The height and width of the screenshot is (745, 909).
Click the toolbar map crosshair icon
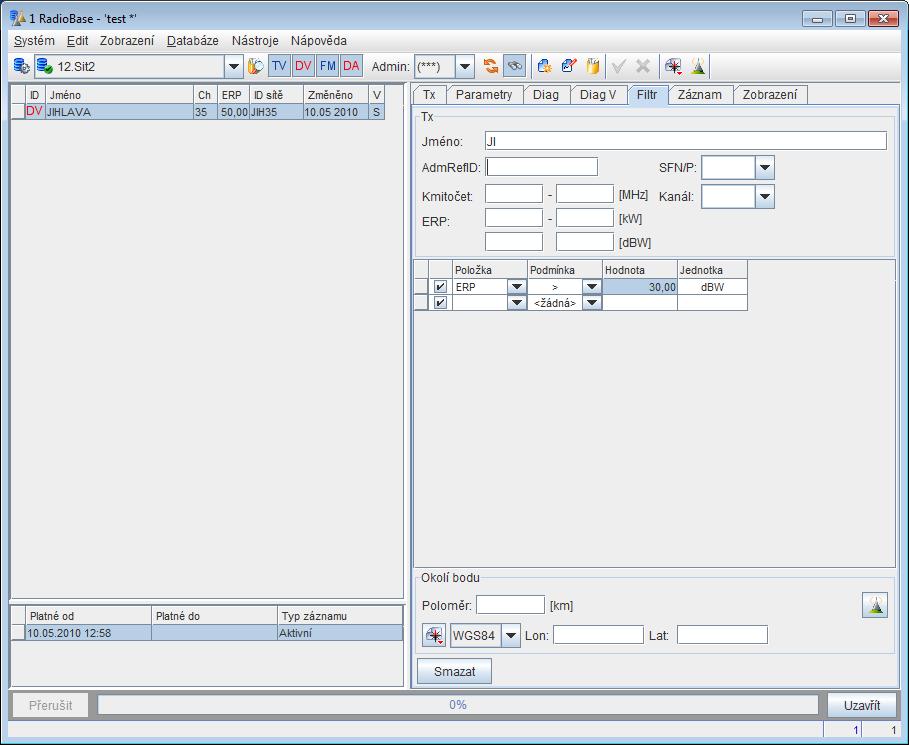click(673, 66)
